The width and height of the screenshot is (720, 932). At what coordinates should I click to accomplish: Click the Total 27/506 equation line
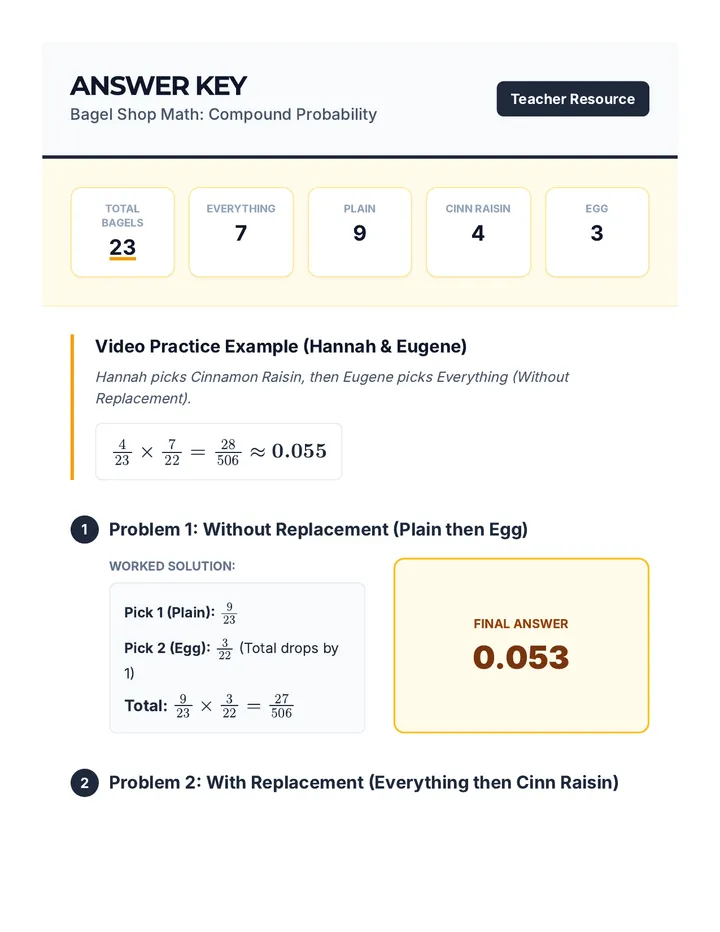pyautogui.click(x=209, y=706)
